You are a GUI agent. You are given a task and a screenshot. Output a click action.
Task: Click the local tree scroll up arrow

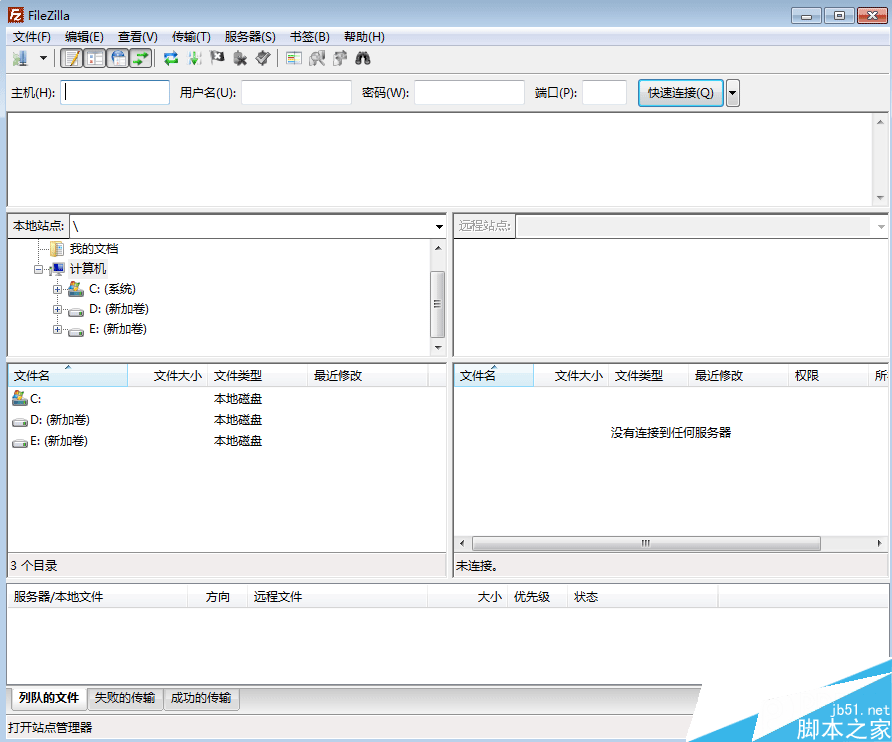coord(438,248)
